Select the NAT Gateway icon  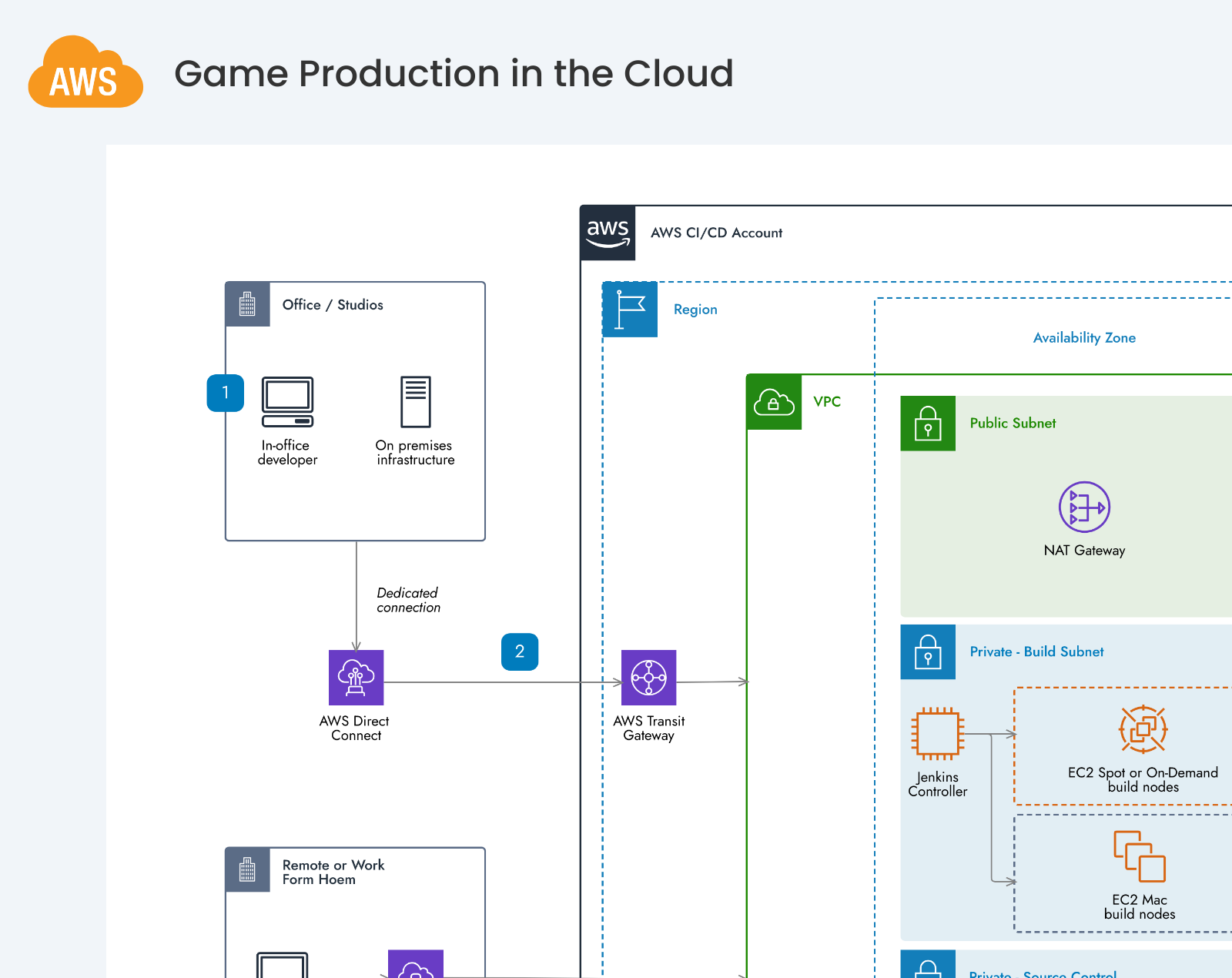pyautogui.click(x=1084, y=507)
